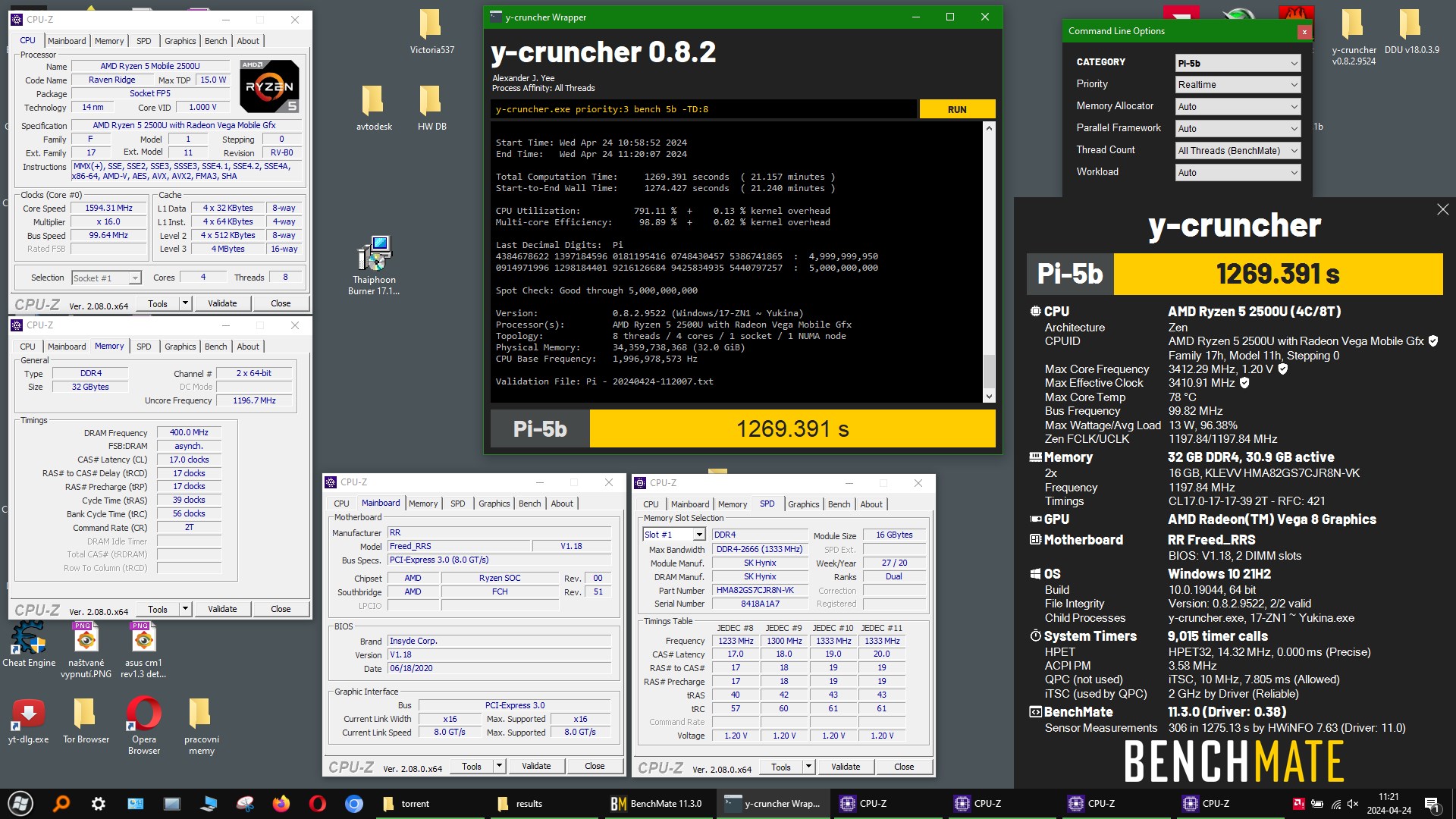Click processor name 'AMD Ryzen 5 Mobile 2500U'
The width and height of the screenshot is (1456, 819).
pyautogui.click(x=150, y=66)
